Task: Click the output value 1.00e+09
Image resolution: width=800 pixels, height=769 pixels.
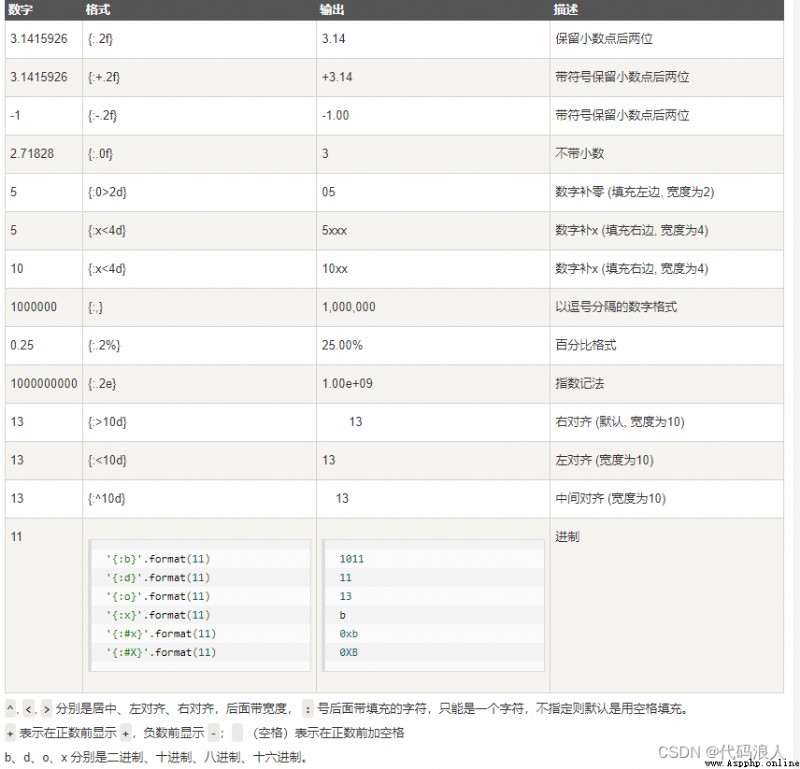Action: point(347,383)
